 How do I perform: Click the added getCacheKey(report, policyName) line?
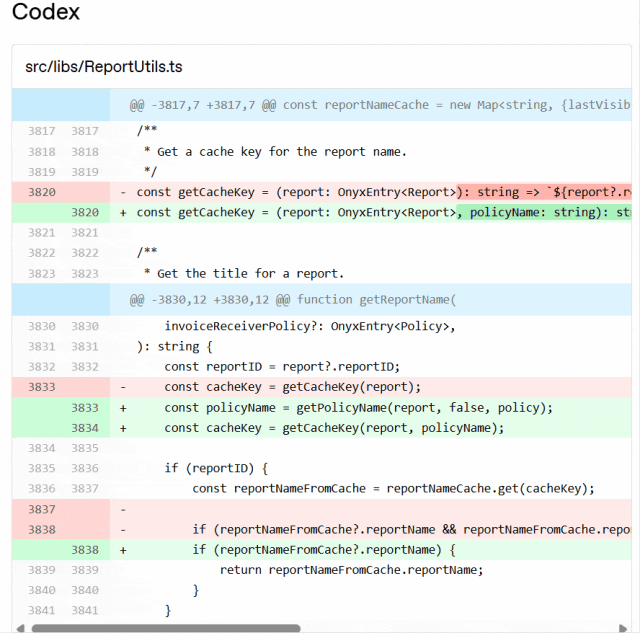click(x=334, y=428)
